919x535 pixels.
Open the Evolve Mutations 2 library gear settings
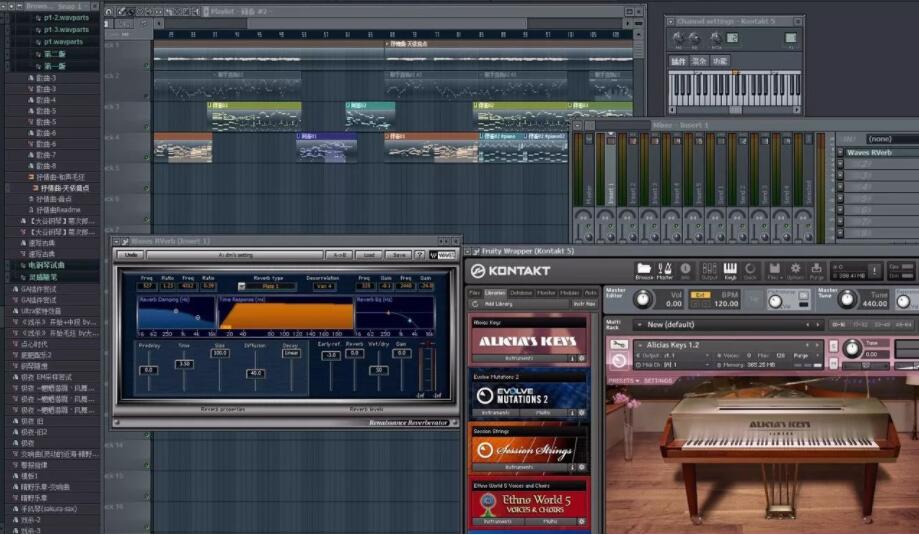click(581, 413)
